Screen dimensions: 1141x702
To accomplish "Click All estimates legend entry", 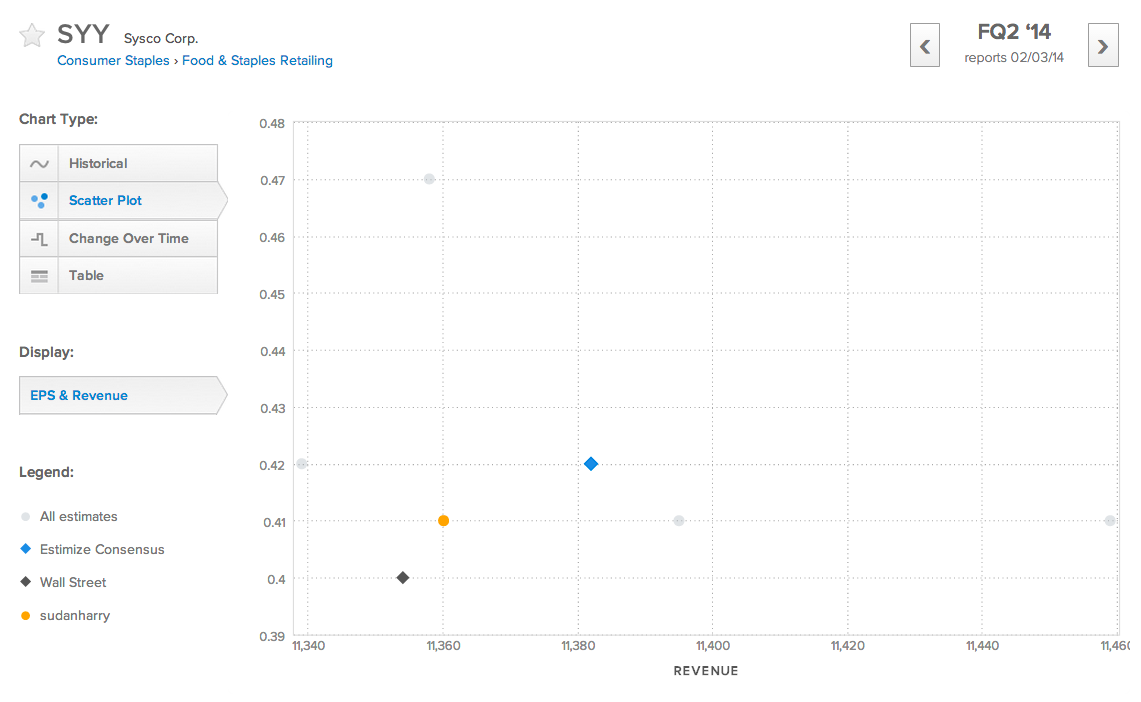I will 69,516.
